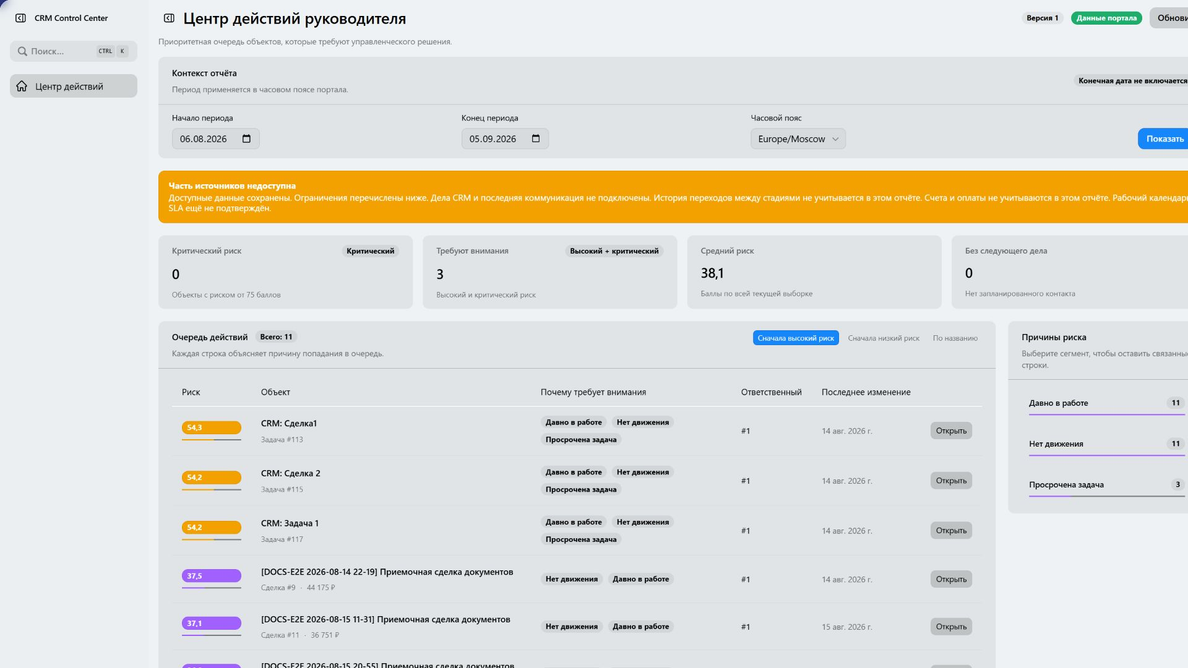Click DOCS-E2E 2026-08-15 11-31 deal title

pos(386,620)
